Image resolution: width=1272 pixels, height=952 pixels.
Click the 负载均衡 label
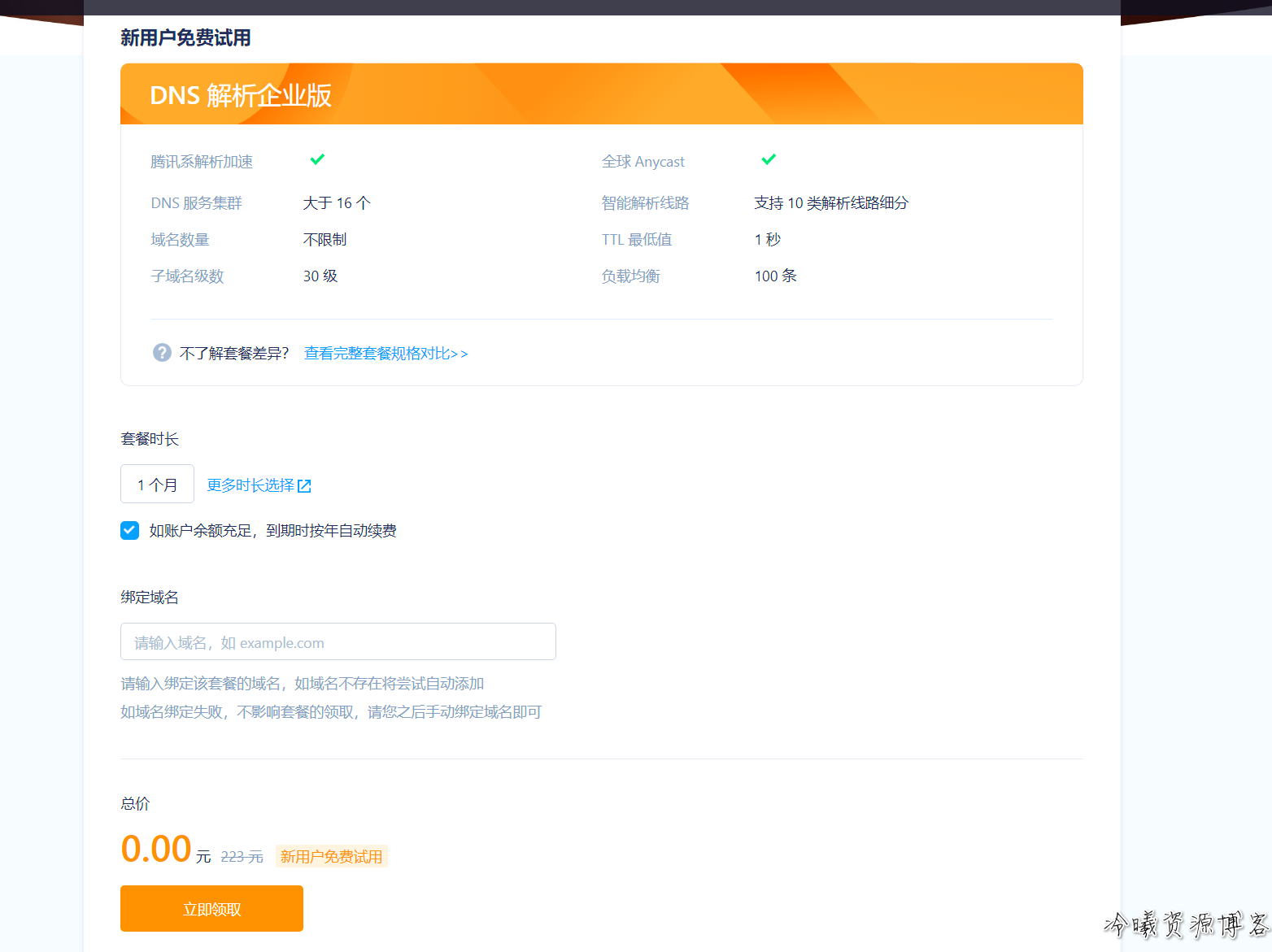click(631, 276)
